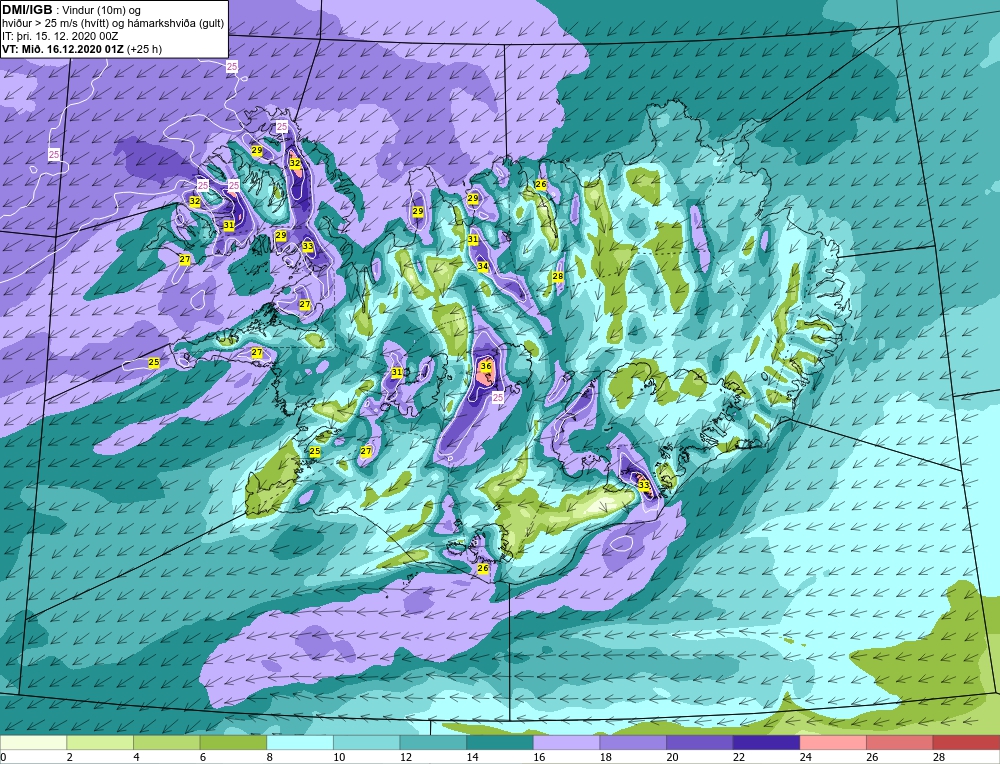Select the 26–28 m/s salmon legend swatch

[x=900, y=742]
